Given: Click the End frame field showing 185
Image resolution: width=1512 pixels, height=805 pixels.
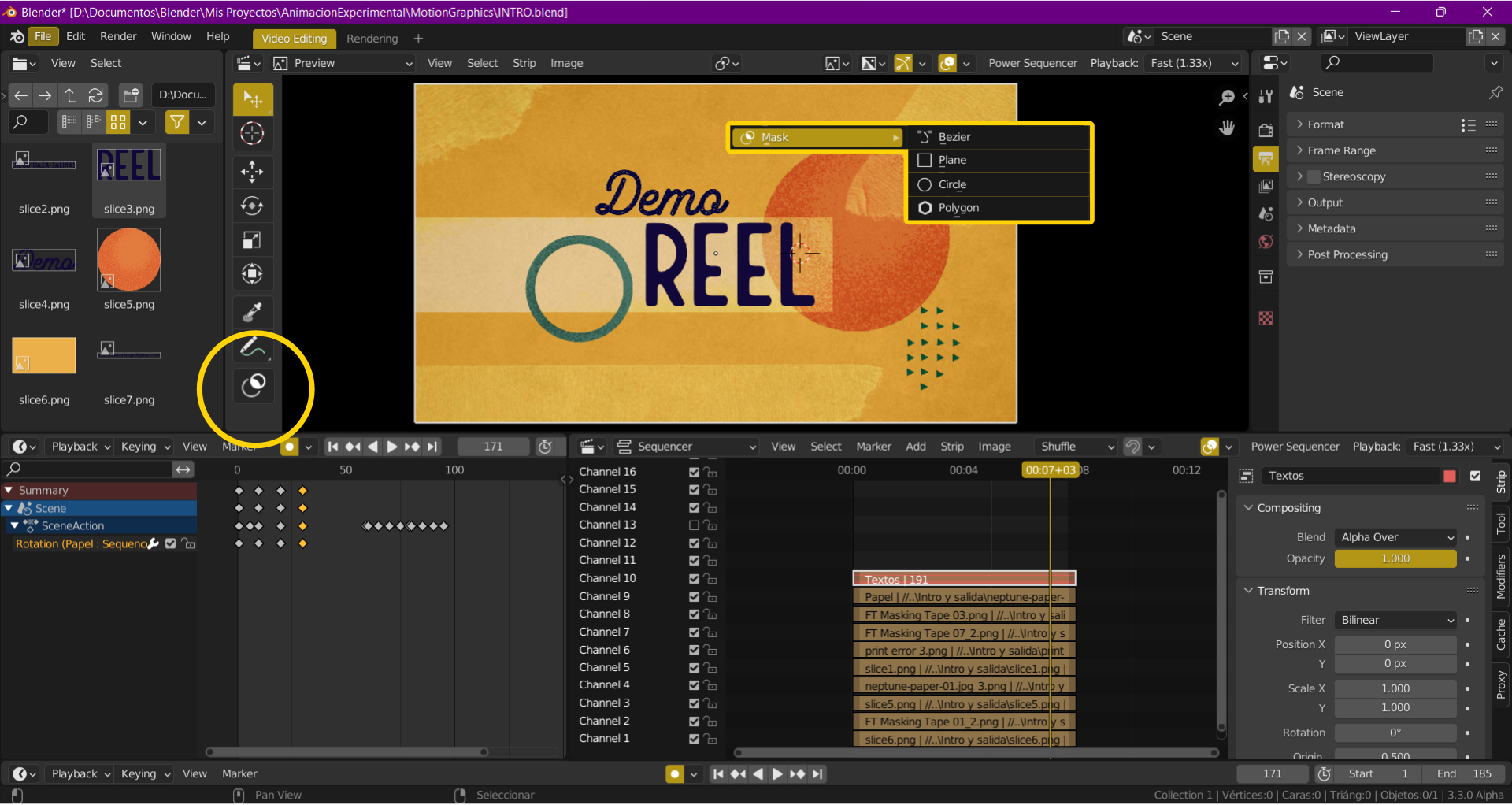Looking at the screenshot, I should point(1466,773).
